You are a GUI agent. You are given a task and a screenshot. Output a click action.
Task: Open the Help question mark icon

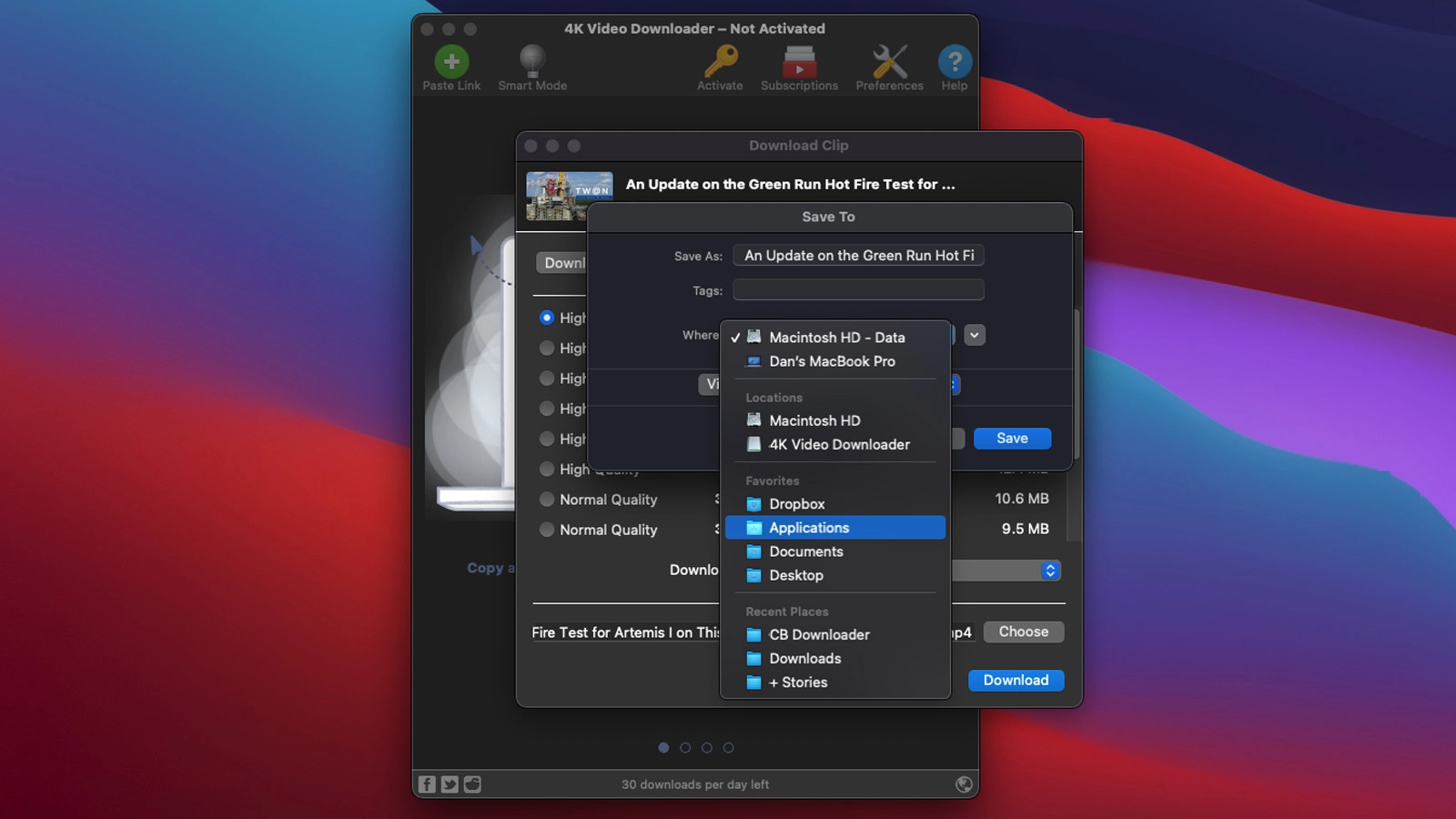tap(955, 62)
